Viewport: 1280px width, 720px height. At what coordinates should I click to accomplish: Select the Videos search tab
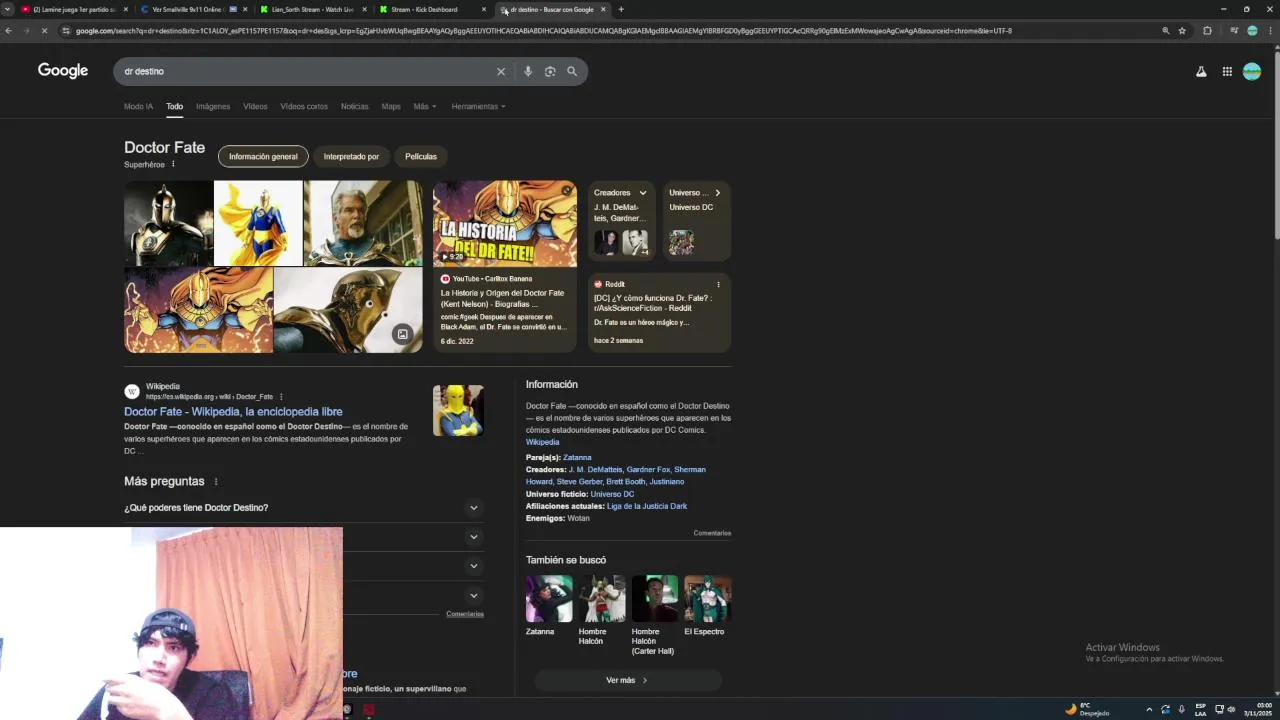(255, 106)
